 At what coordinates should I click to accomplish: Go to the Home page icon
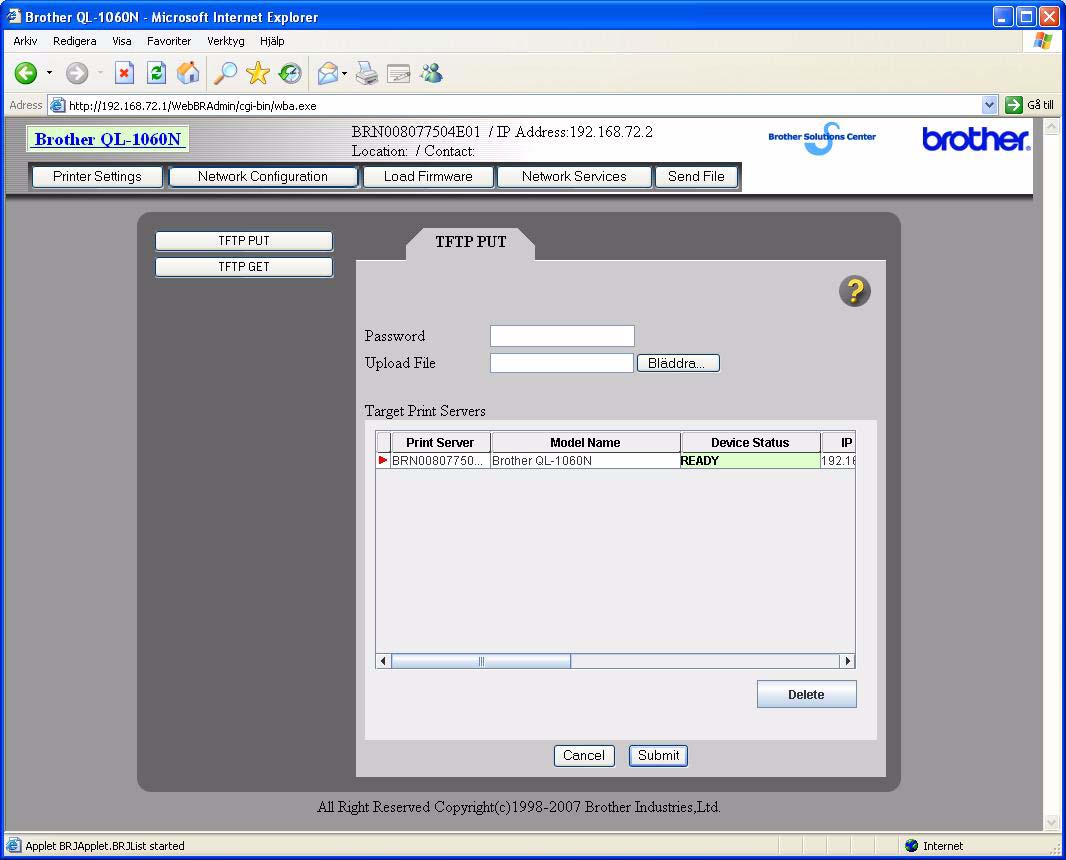pyautogui.click(x=188, y=73)
